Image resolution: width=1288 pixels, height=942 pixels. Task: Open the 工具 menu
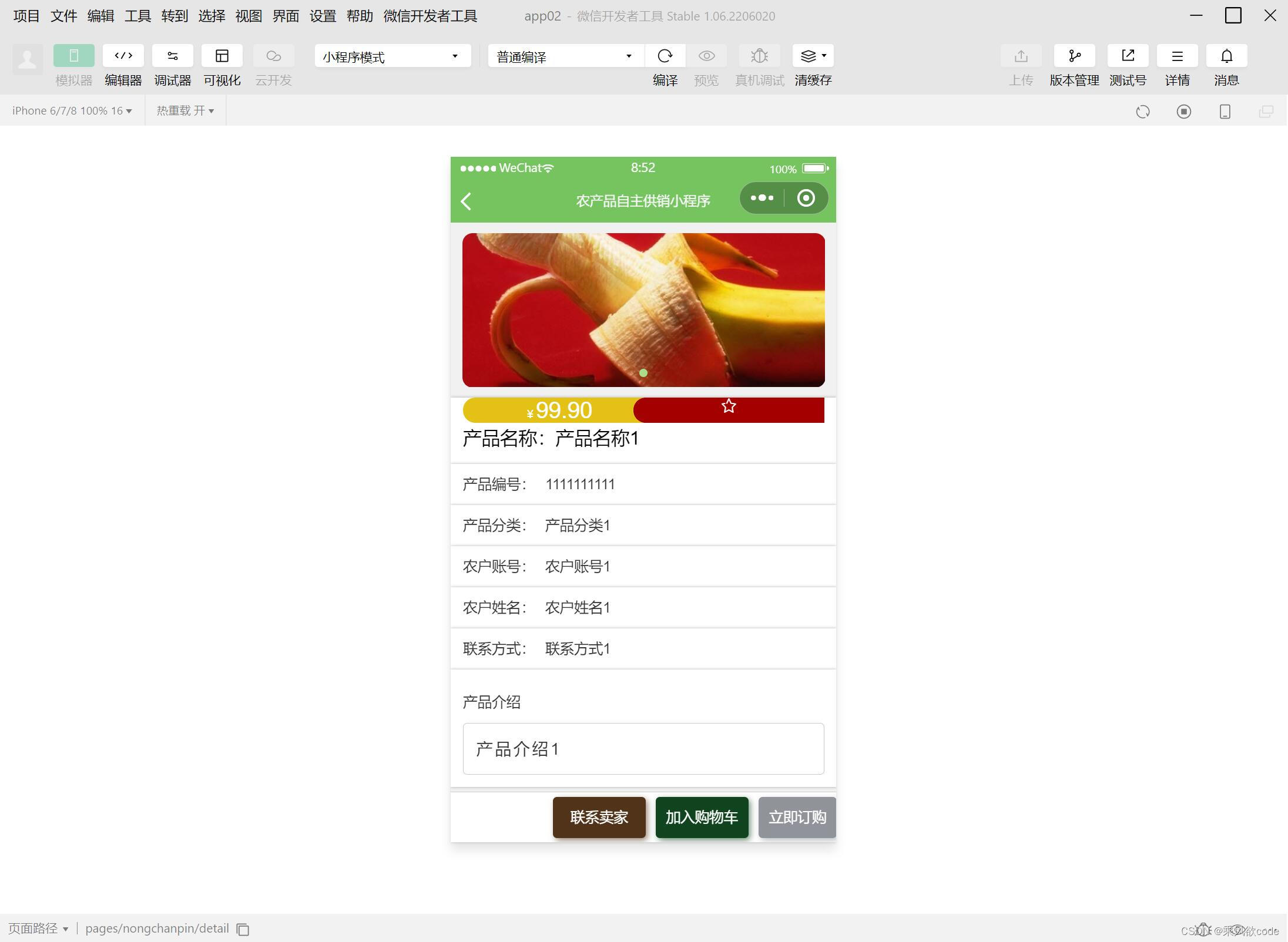click(x=137, y=16)
